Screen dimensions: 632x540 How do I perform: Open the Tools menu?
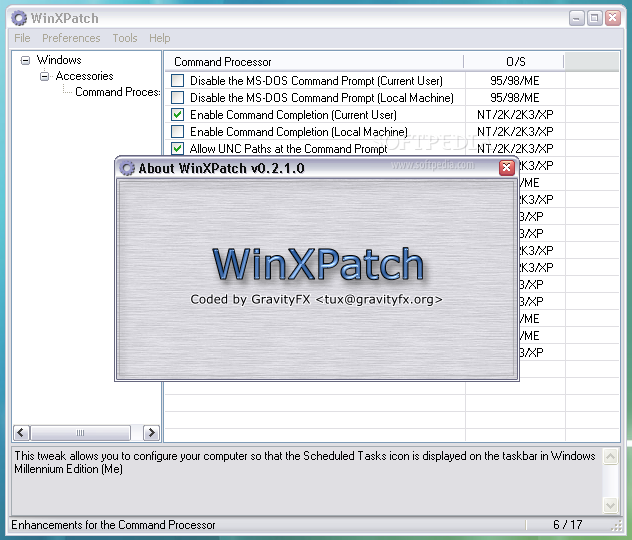(125, 38)
